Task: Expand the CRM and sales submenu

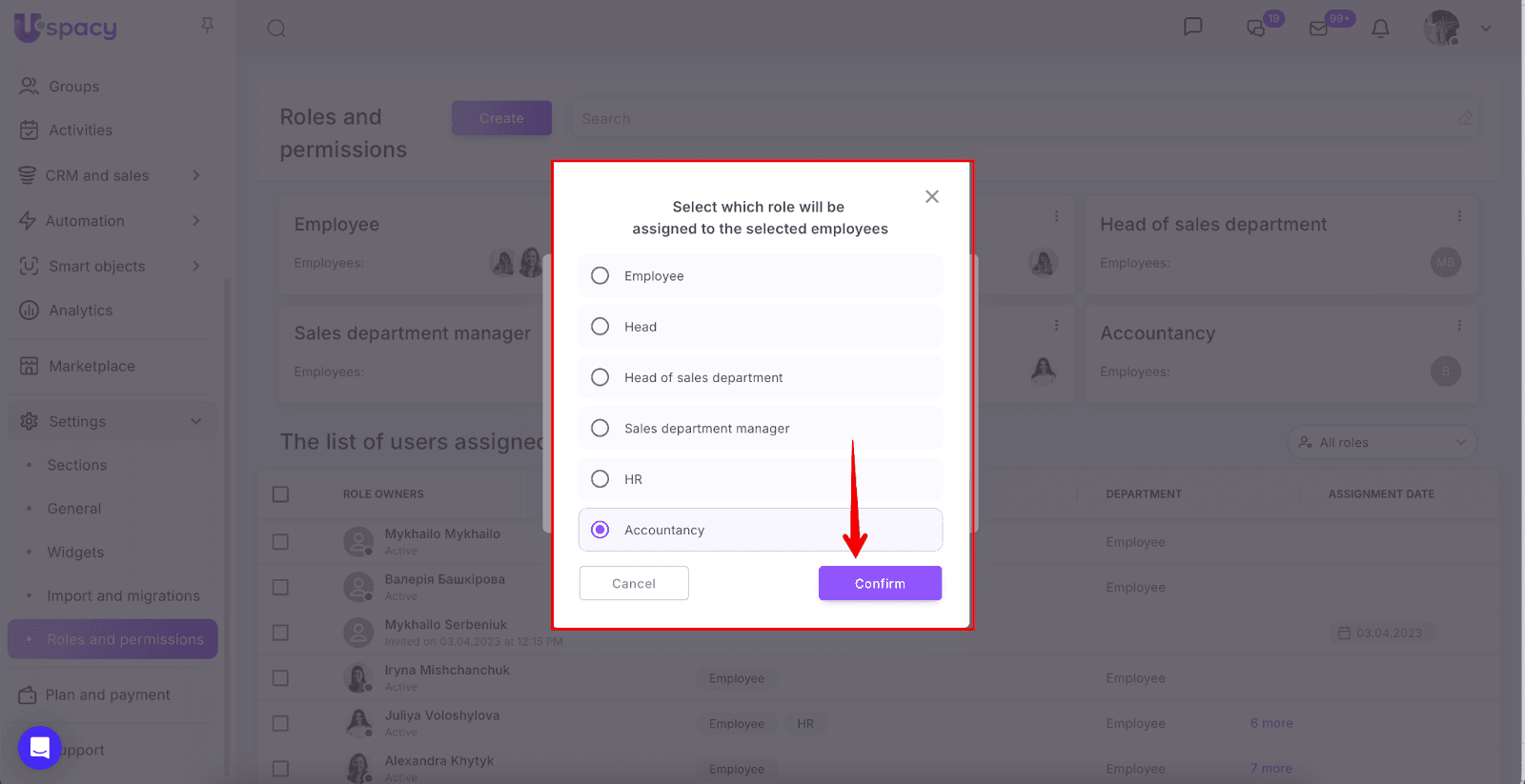Action: 195,175
